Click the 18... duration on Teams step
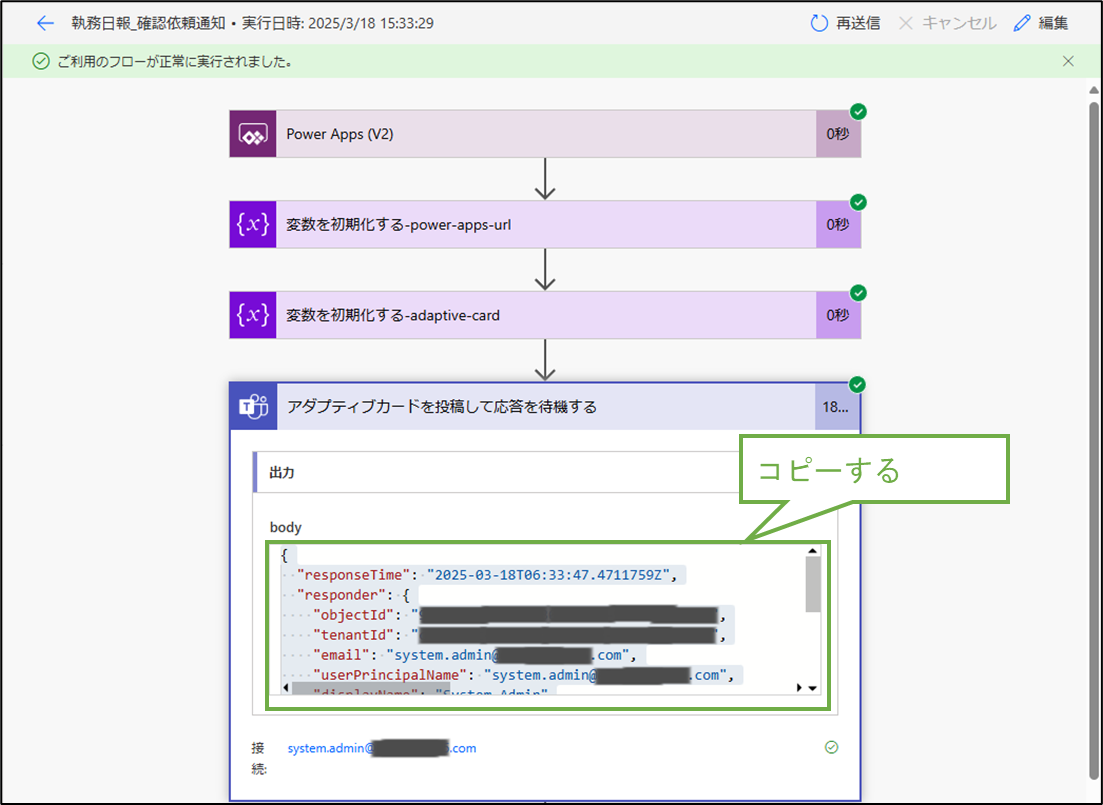 point(836,407)
